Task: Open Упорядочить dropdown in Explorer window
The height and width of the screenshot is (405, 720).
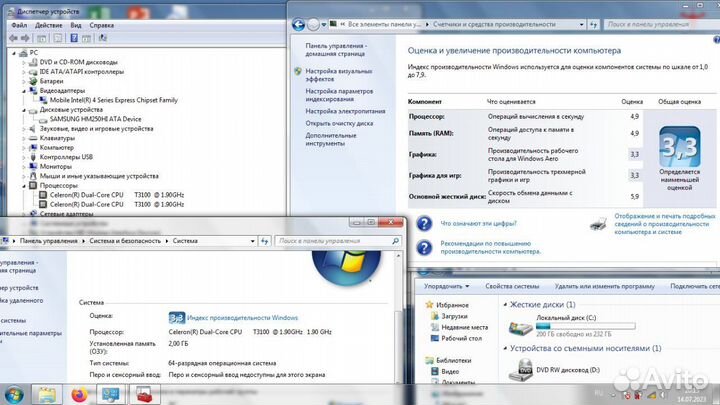Action: pyautogui.click(x=446, y=287)
